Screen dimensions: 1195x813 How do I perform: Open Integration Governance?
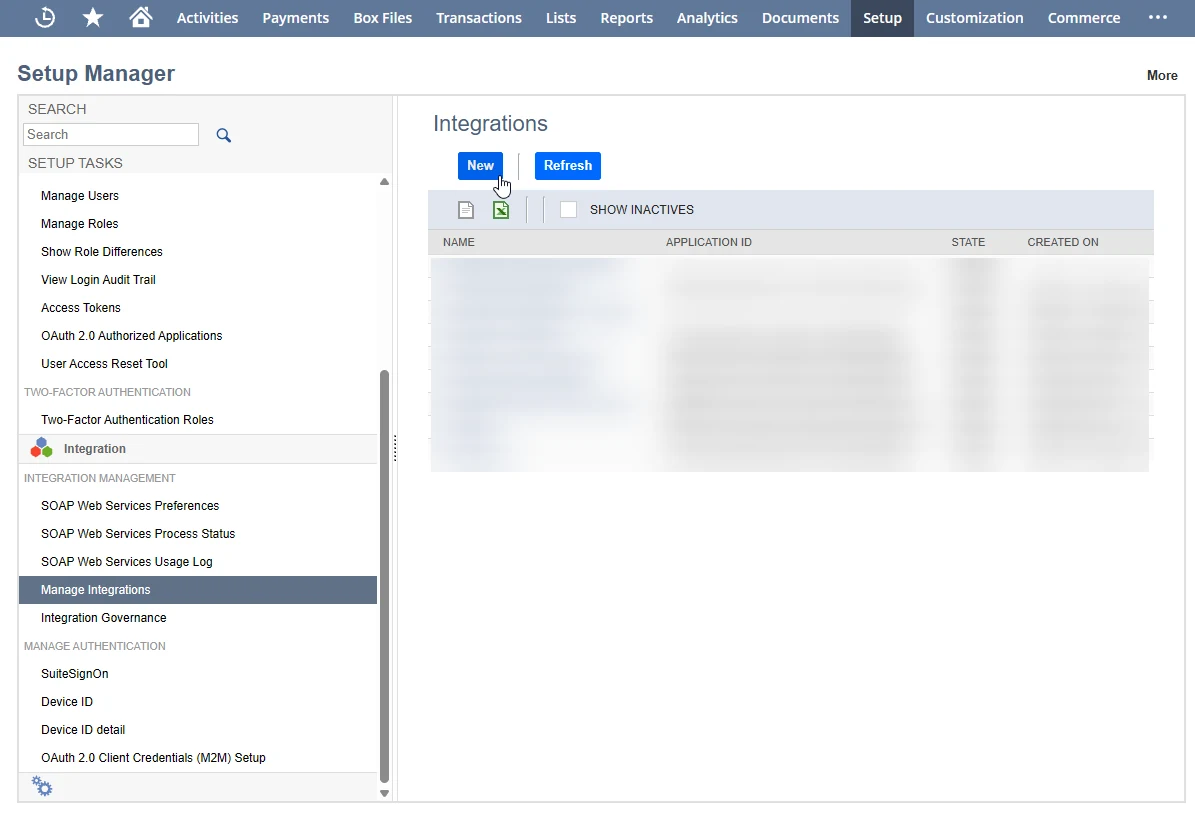click(104, 618)
